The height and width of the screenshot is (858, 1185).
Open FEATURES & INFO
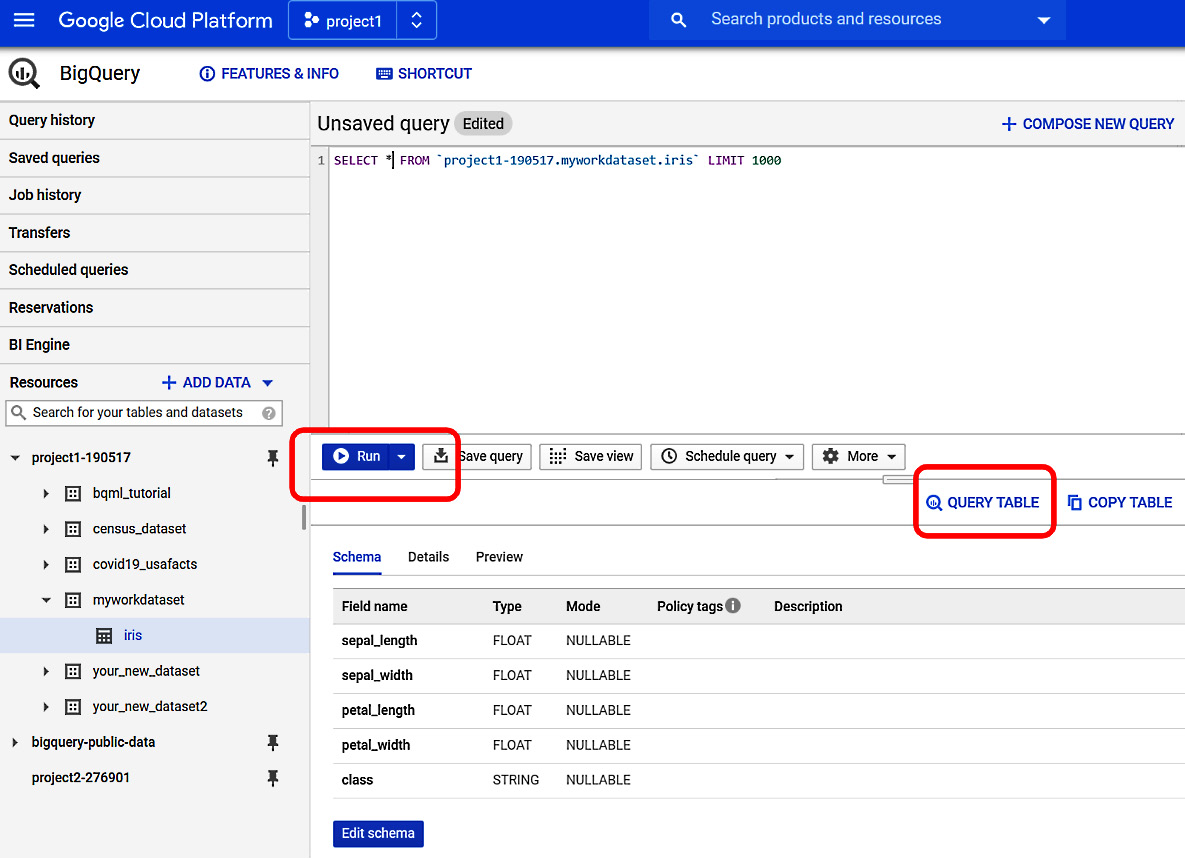click(268, 73)
